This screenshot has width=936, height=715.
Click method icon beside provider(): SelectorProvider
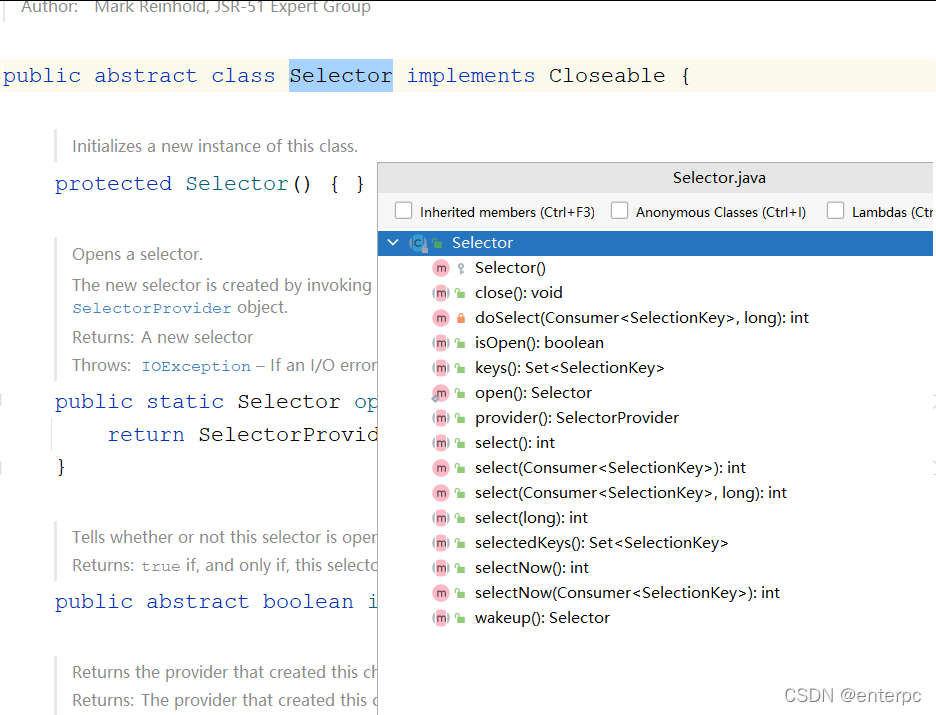tap(441, 418)
